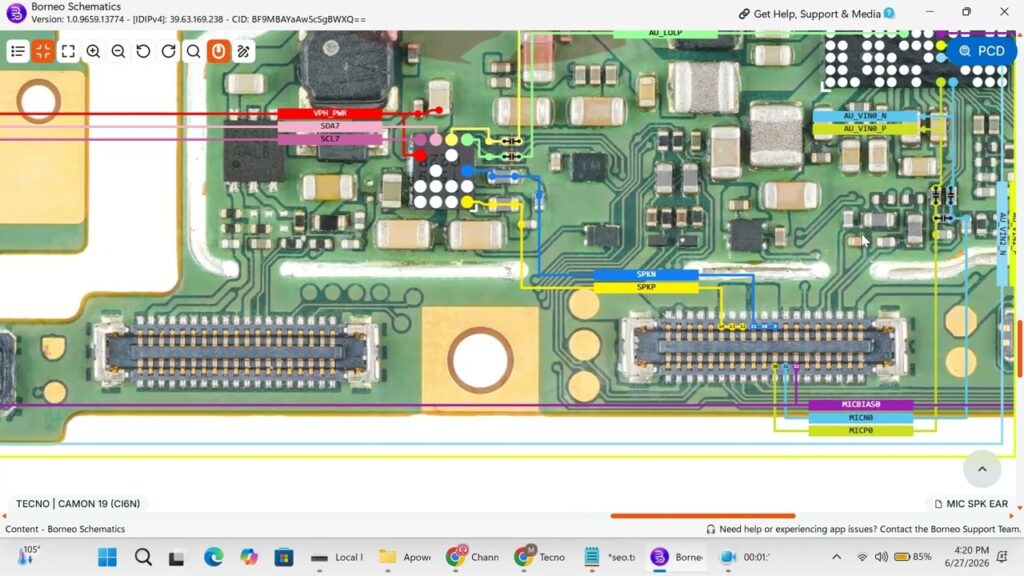Select the MICBIAS0 net label
This screenshot has height=576, width=1024.
coord(861,404)
